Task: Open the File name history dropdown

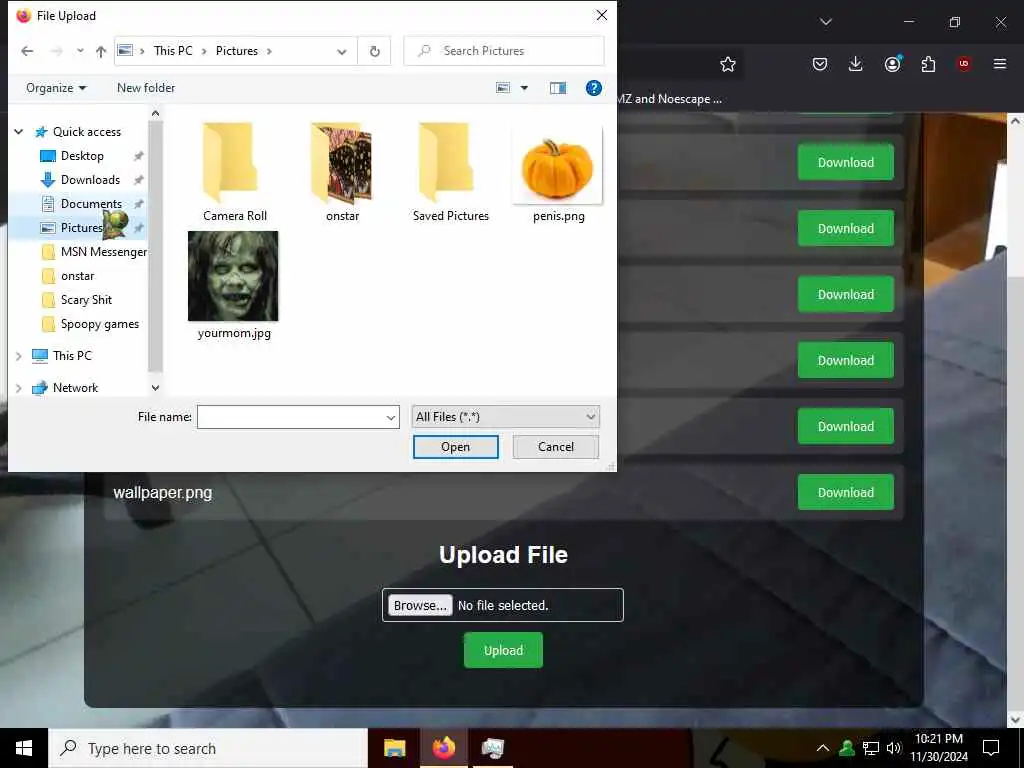Action: (x=391, y=417)
